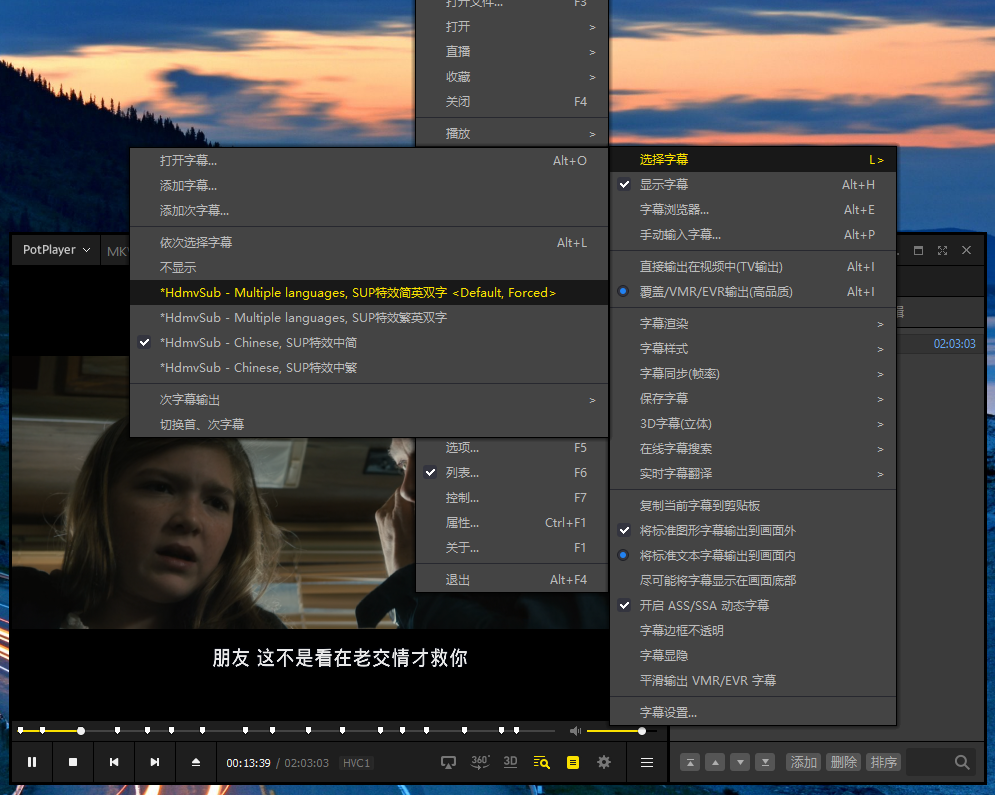Screen dimensions: 995x795
Task: Stop the video with the stop button
Action: (x=73, y=762)
